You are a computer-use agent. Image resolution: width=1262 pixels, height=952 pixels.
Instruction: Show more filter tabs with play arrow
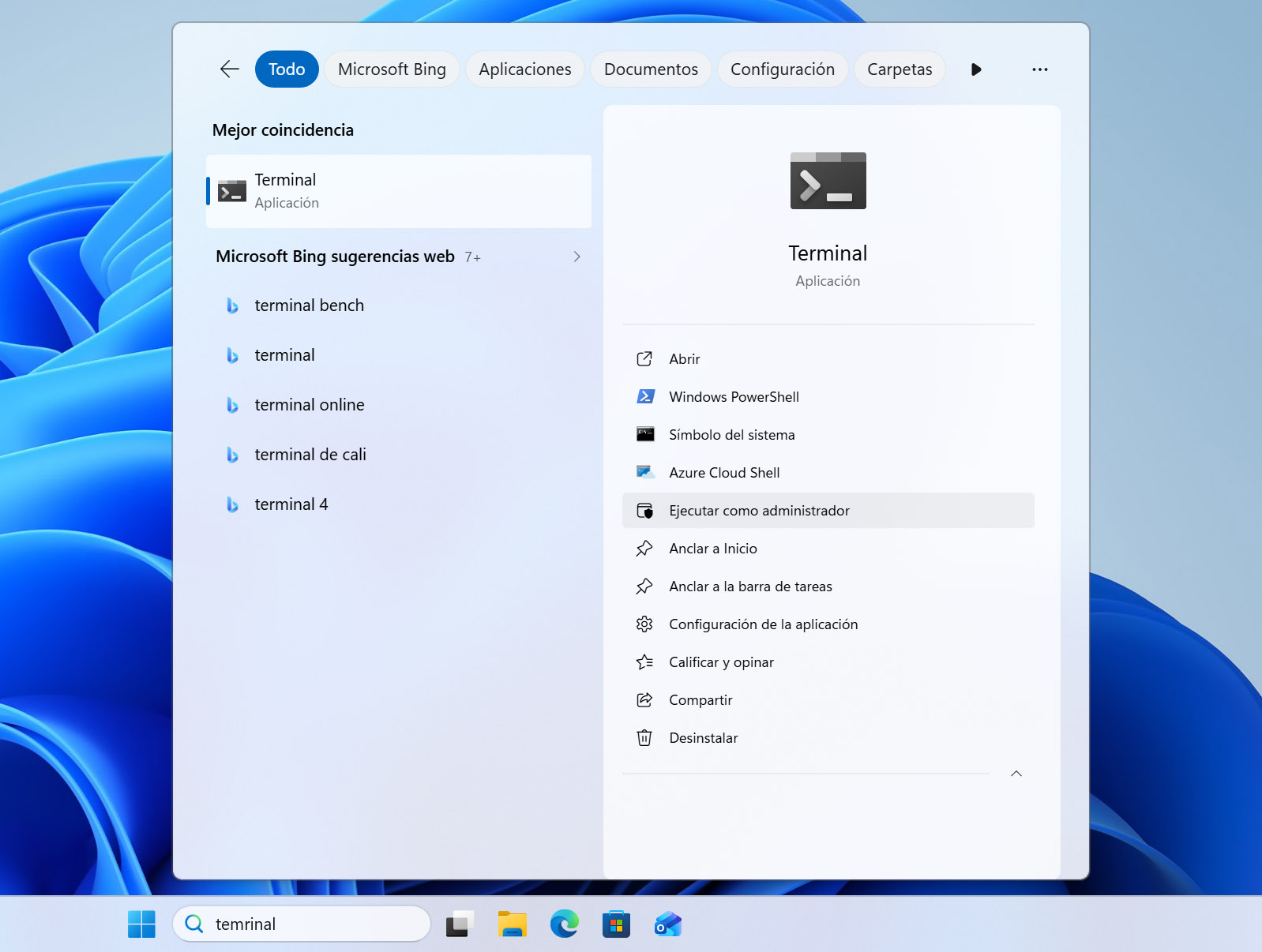point(976,69)
